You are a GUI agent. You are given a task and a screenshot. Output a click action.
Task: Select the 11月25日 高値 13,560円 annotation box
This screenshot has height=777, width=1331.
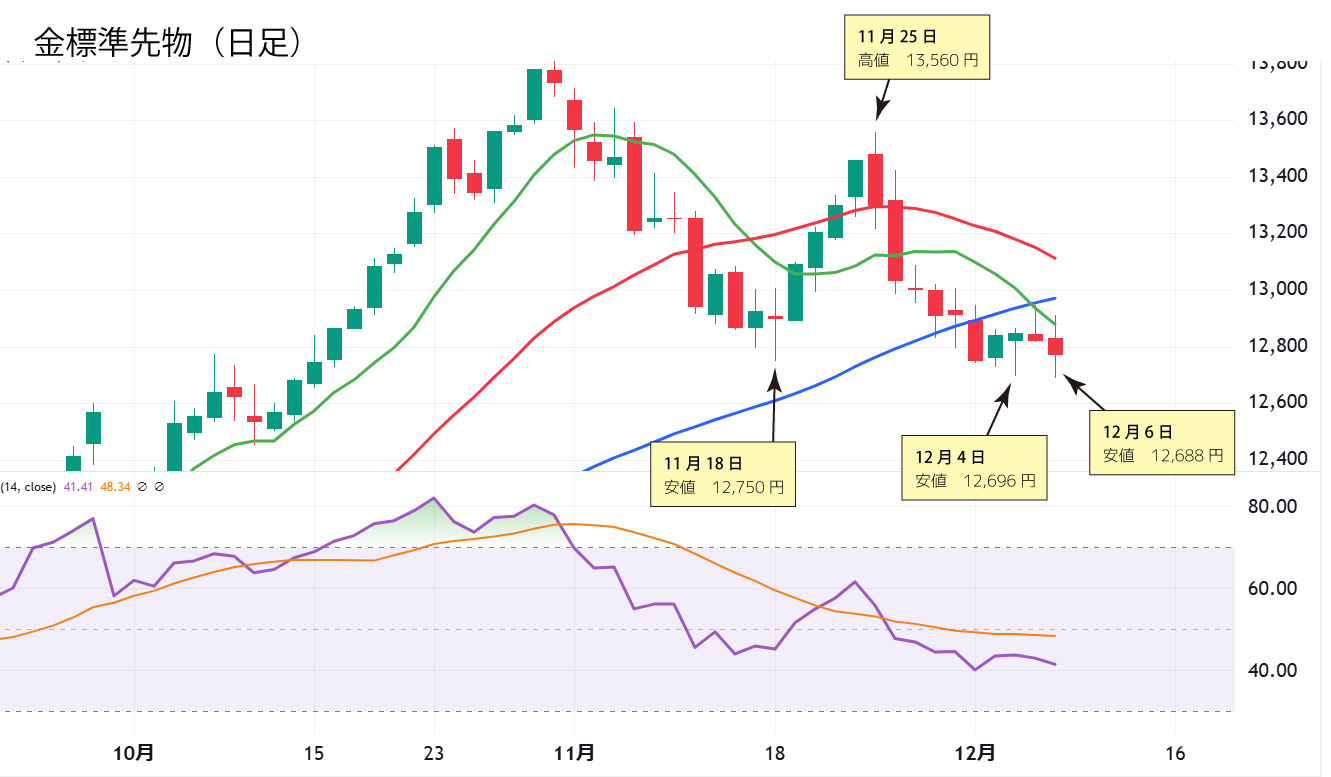tap(916, 47)
